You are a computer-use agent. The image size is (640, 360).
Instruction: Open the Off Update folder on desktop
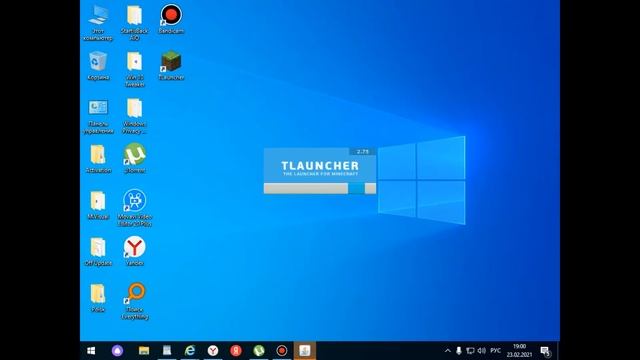(x=98, y=252)
